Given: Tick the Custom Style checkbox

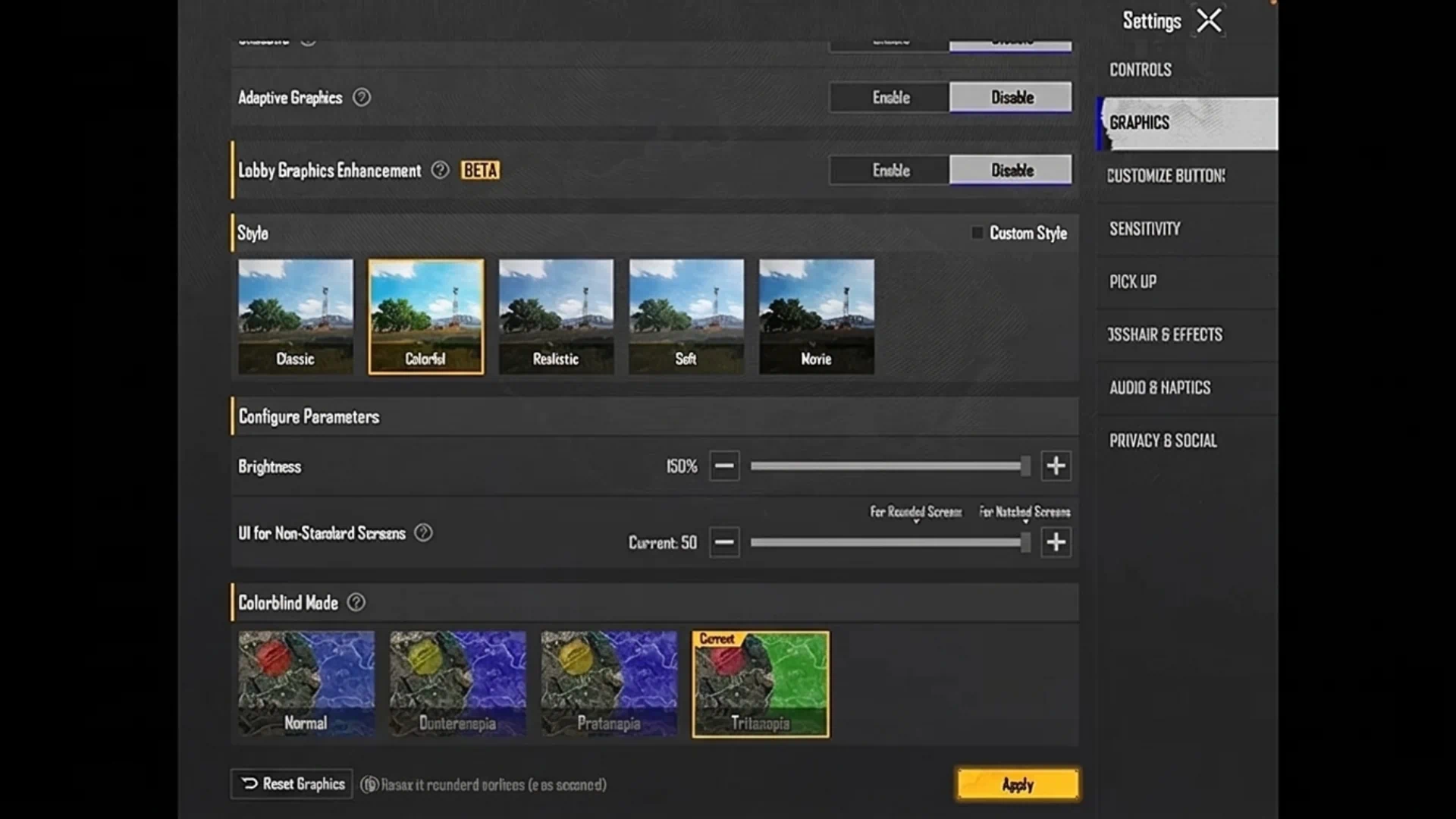Looking at the screenshot, I should [977, 233].
